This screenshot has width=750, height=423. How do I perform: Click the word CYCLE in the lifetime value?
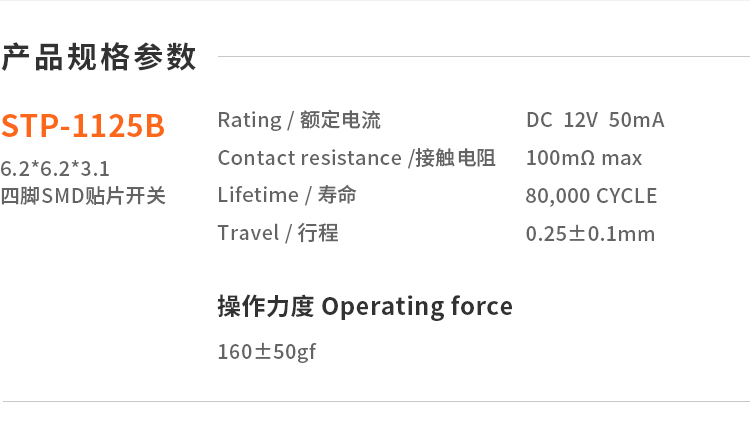(627, 196)
